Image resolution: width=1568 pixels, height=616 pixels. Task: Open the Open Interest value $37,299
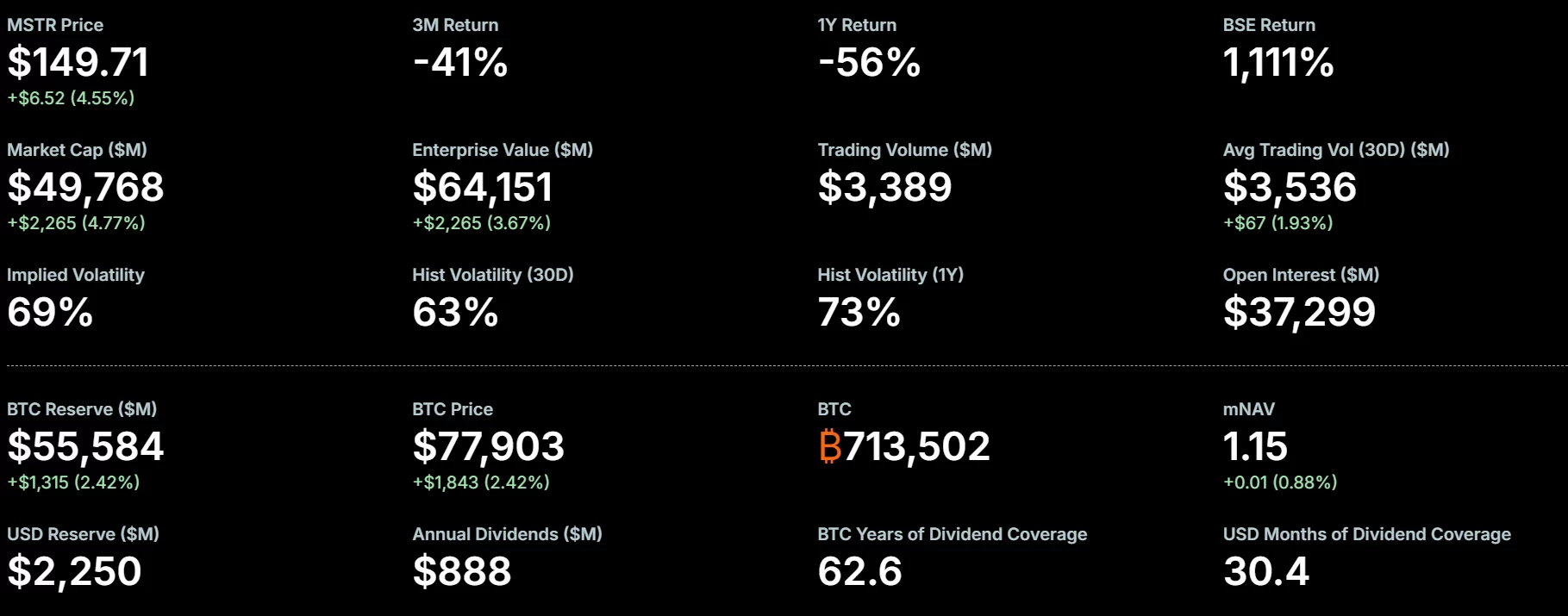click(1299, 312)
